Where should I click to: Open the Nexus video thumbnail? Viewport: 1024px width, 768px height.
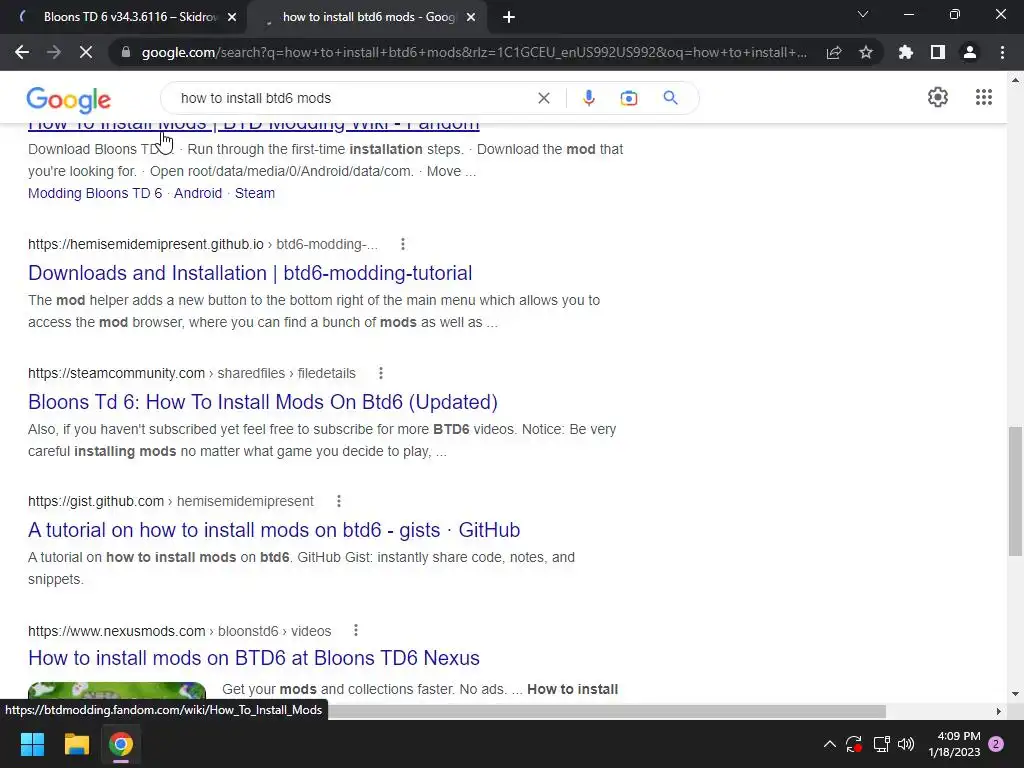(117, 691)
